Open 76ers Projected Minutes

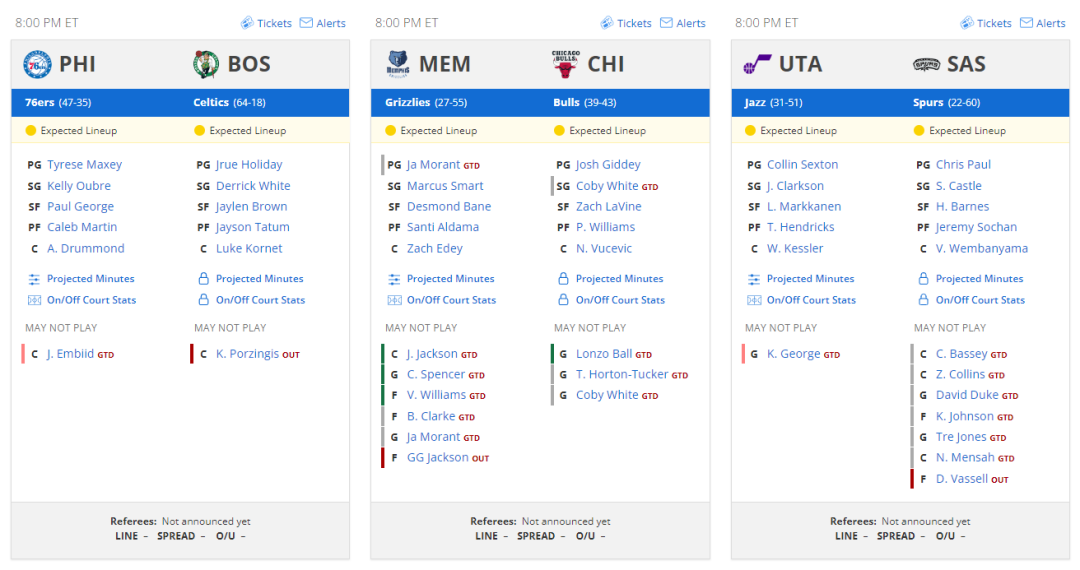pos(90,279)
